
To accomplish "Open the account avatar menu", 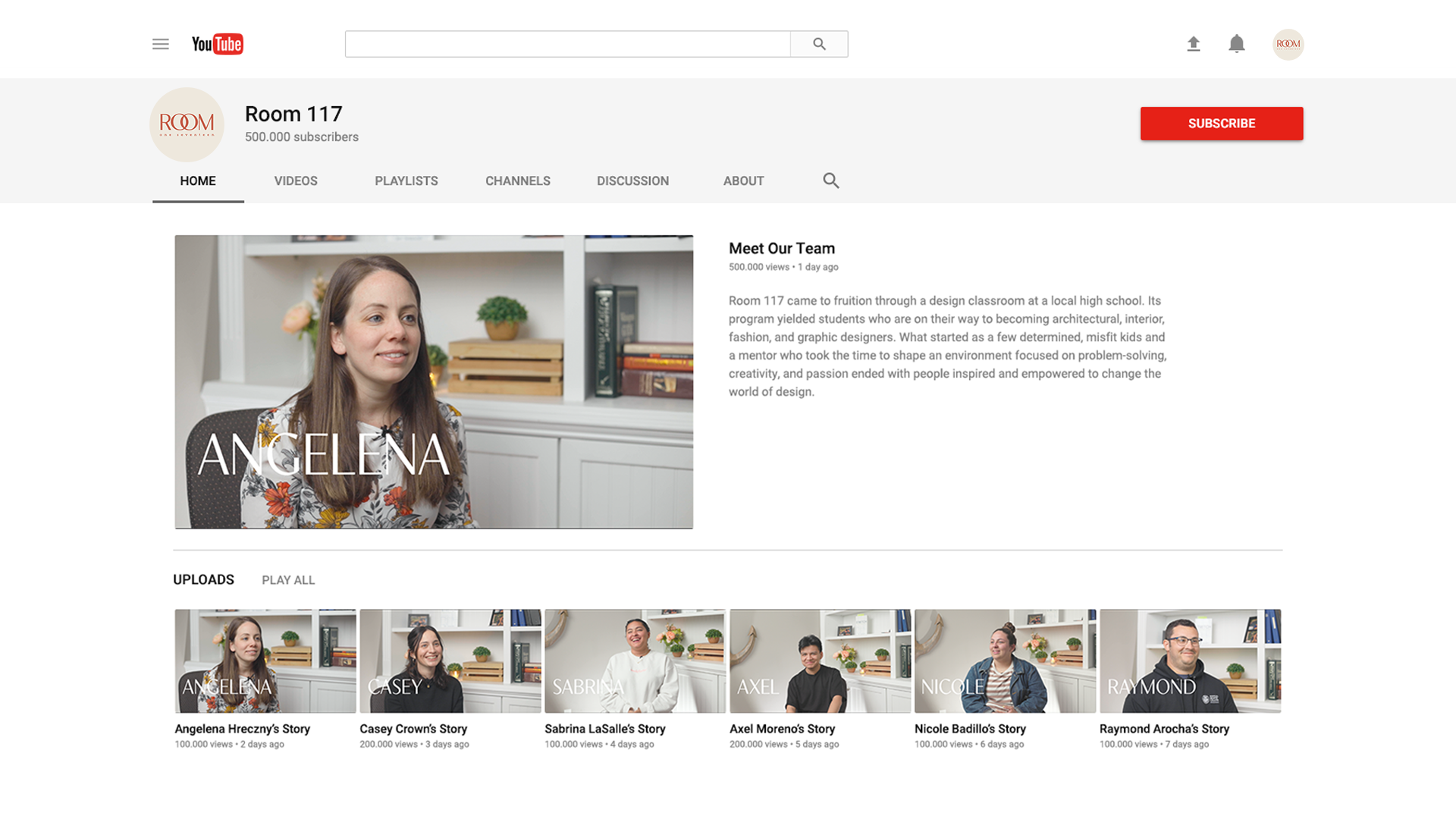I will 1288,44.
